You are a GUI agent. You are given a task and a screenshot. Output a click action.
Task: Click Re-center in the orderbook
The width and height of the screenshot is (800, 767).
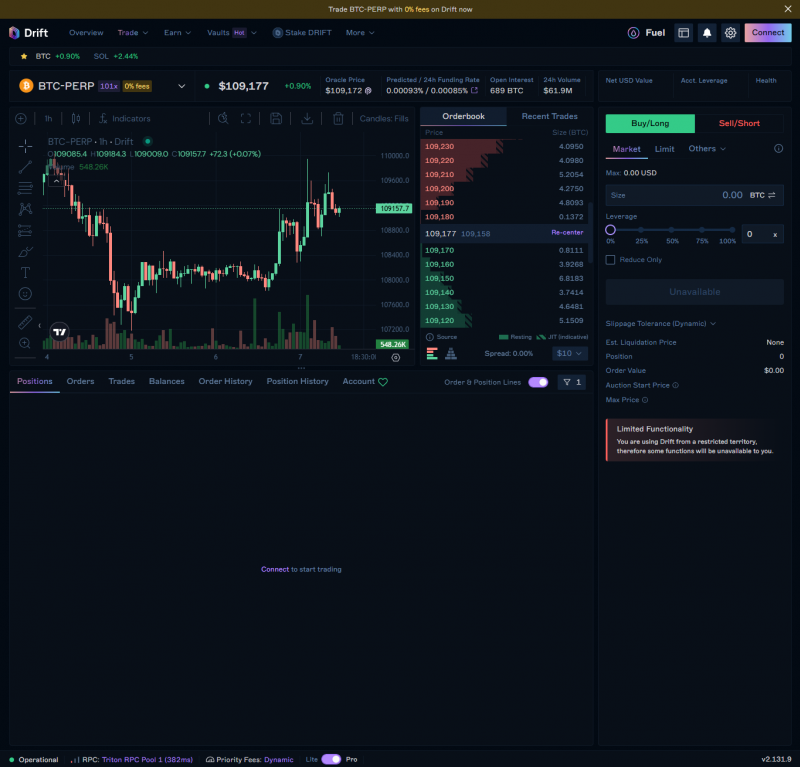coord(567,232)
